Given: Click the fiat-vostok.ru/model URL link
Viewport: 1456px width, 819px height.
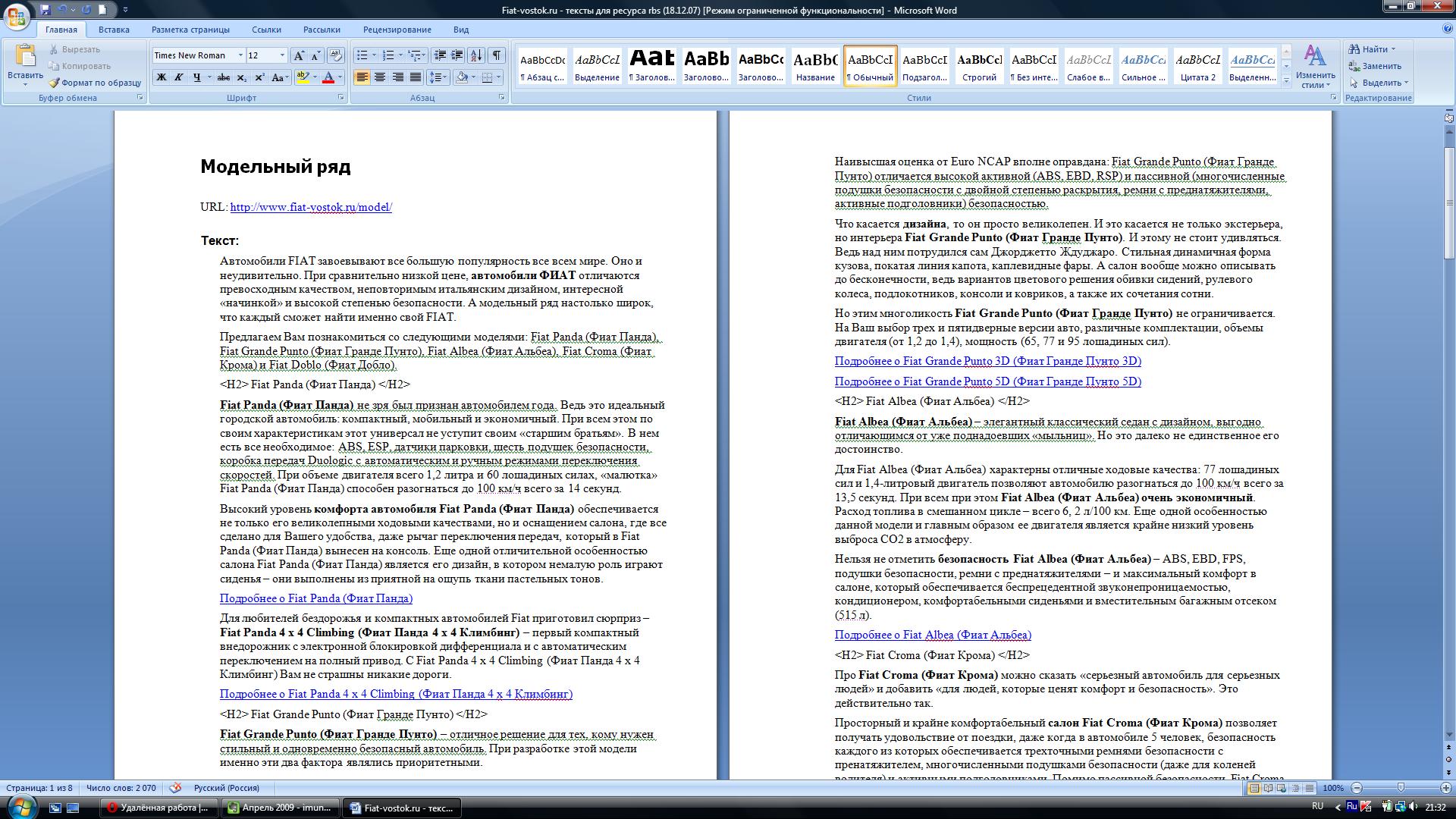Looking at the screenshot, I should 311,207.
